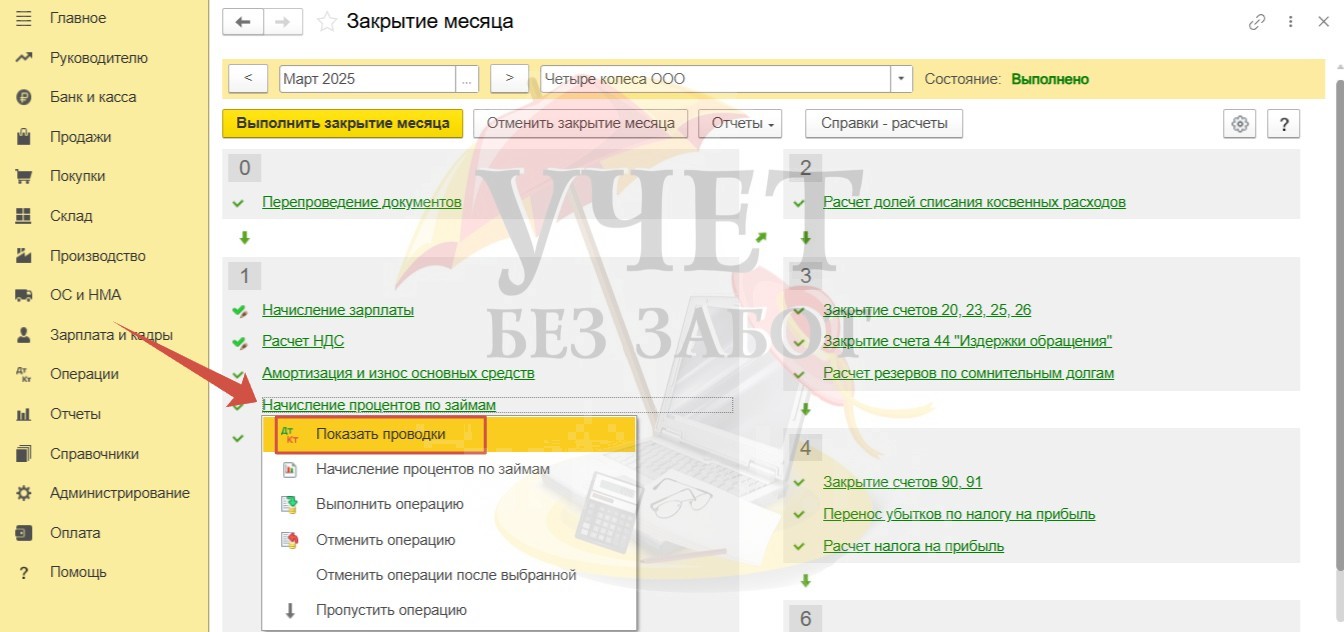Click the Зарплата и кадры person icon
The width and height of the screenshot is (1344, 632).
pyautogui.click(x=25, y=335)
